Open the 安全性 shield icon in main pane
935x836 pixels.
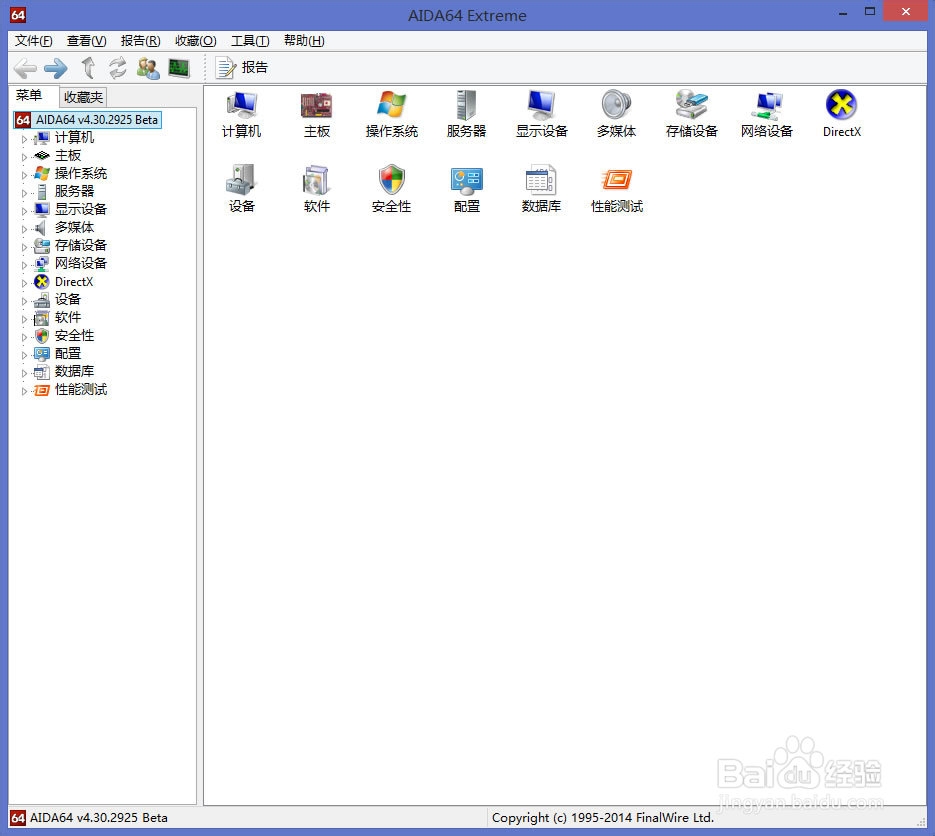pyautogui.click(x=391, y=190)
